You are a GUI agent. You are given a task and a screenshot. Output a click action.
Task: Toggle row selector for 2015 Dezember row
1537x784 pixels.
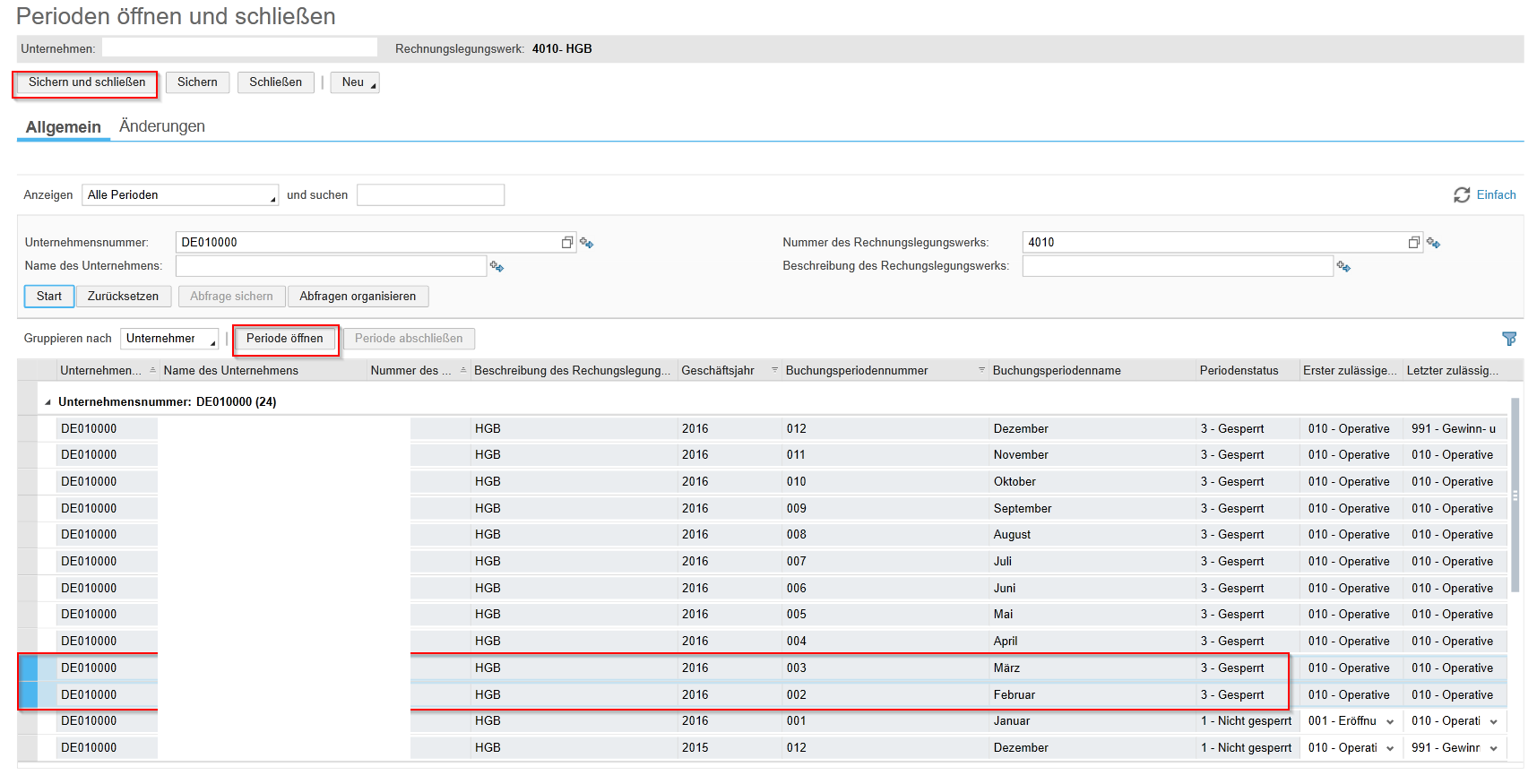click(28, 747)
